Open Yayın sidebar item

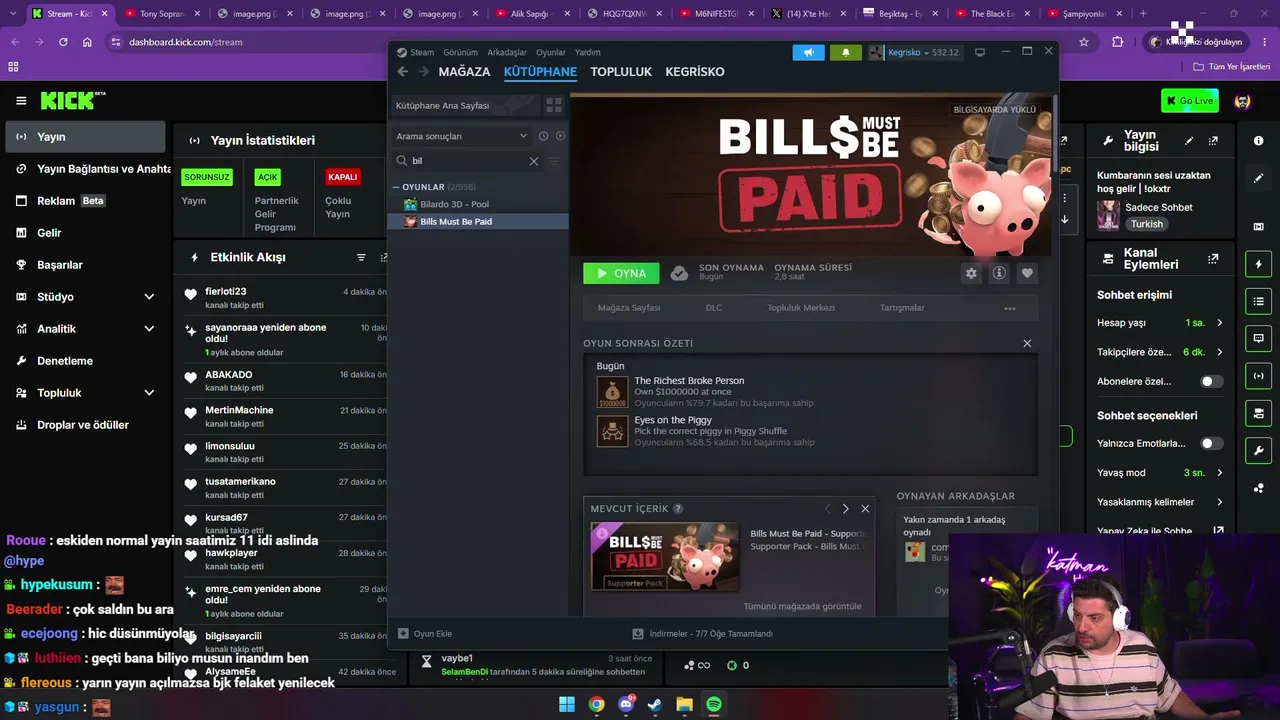click(85, 137)
